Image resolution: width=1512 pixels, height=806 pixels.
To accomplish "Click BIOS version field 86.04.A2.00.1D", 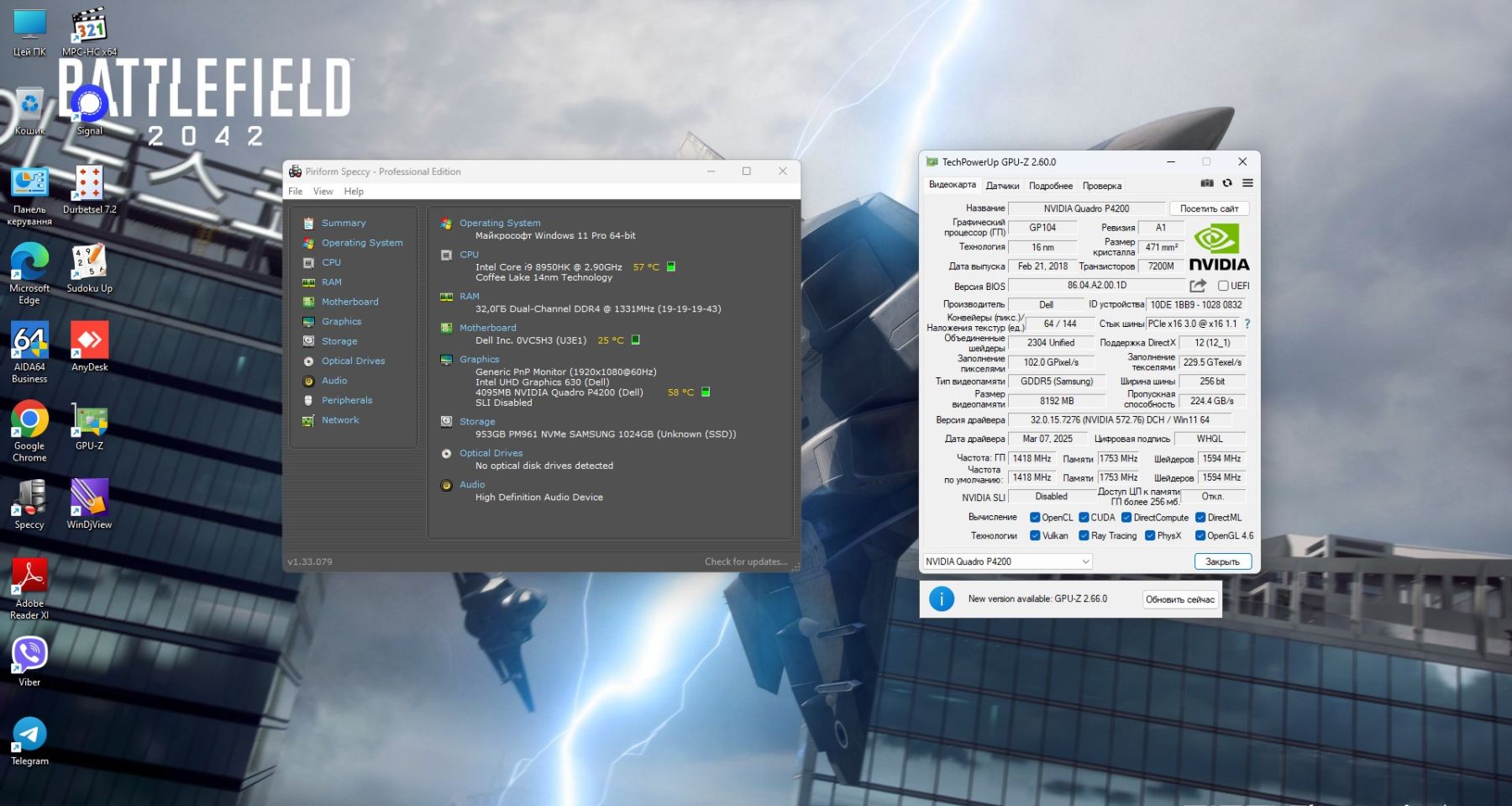I will [x=1096, y=286].
